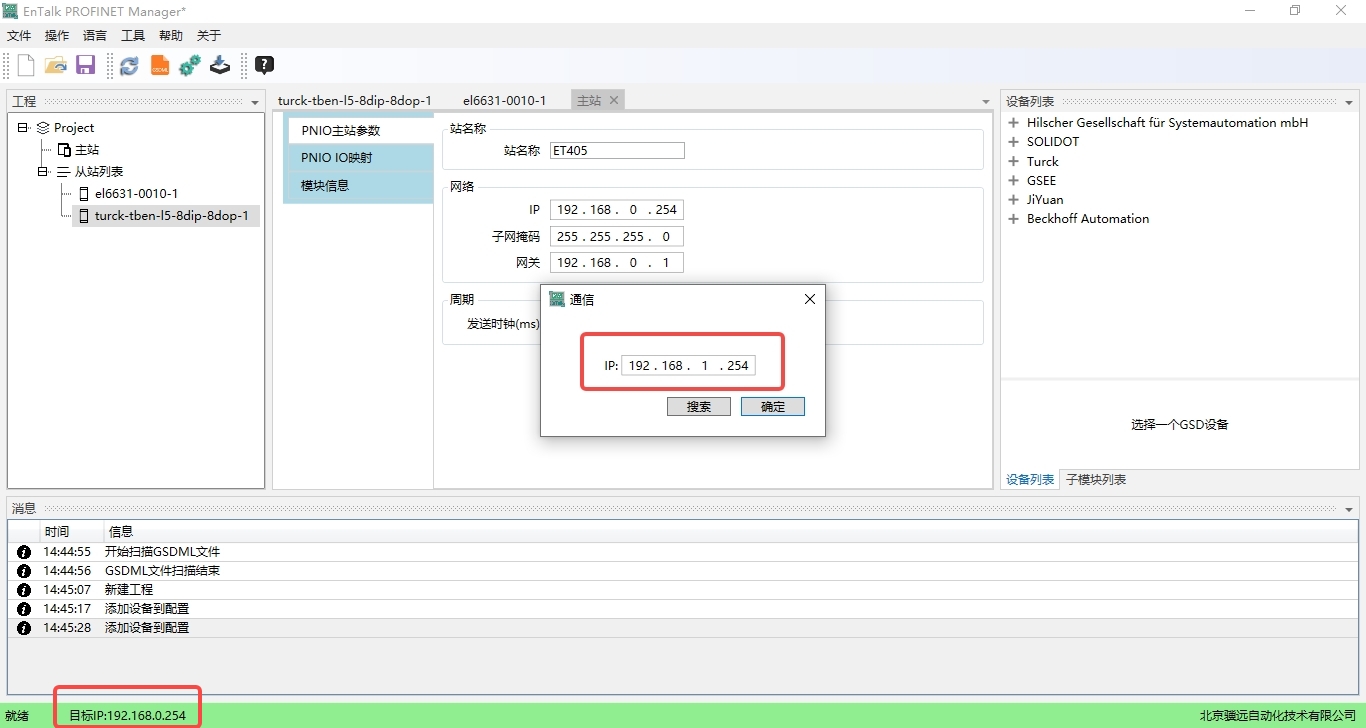Open the 工具 menu
The height and width of the screenshot is (728, 1366).
click(x=133, y=36)
